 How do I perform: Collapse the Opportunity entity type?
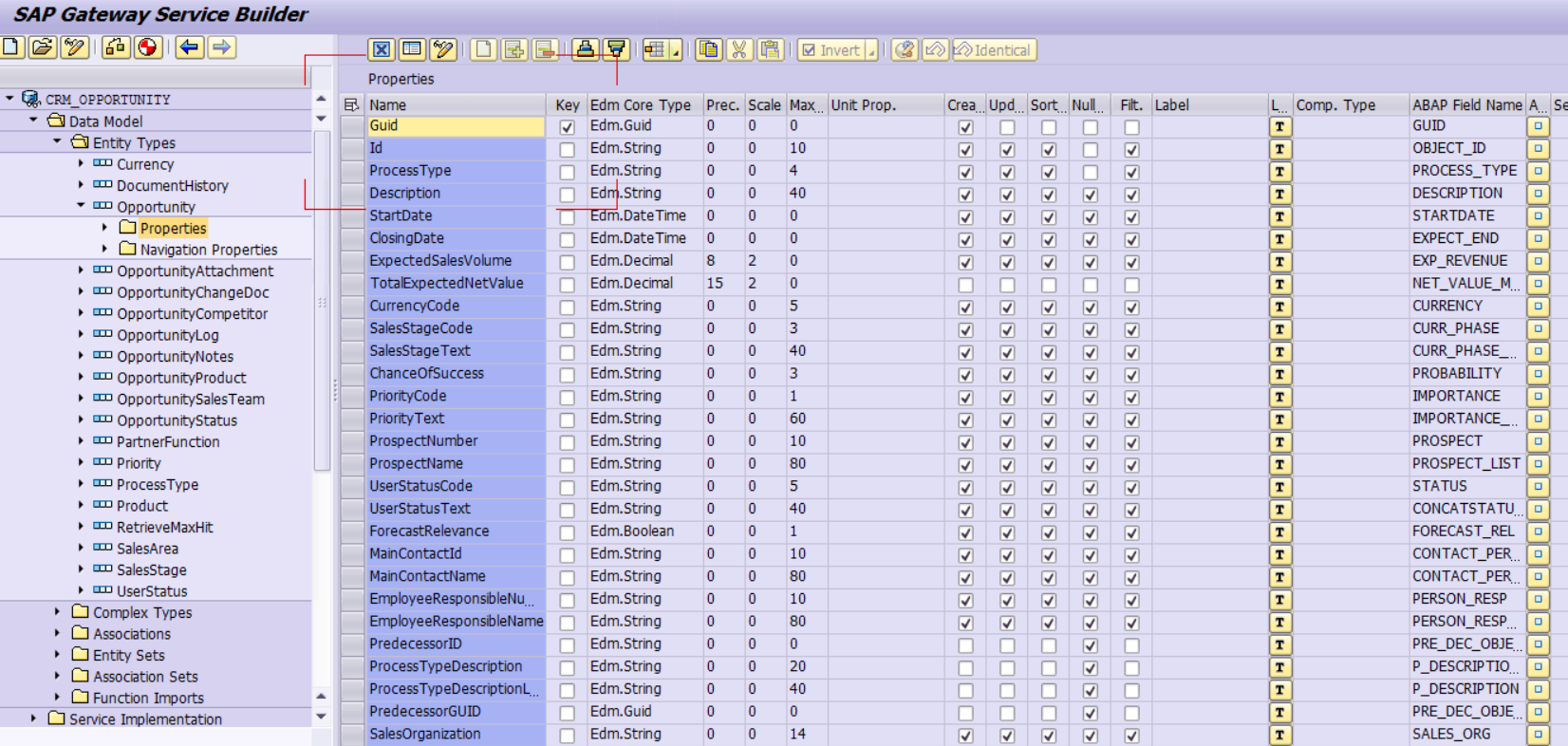81,205
